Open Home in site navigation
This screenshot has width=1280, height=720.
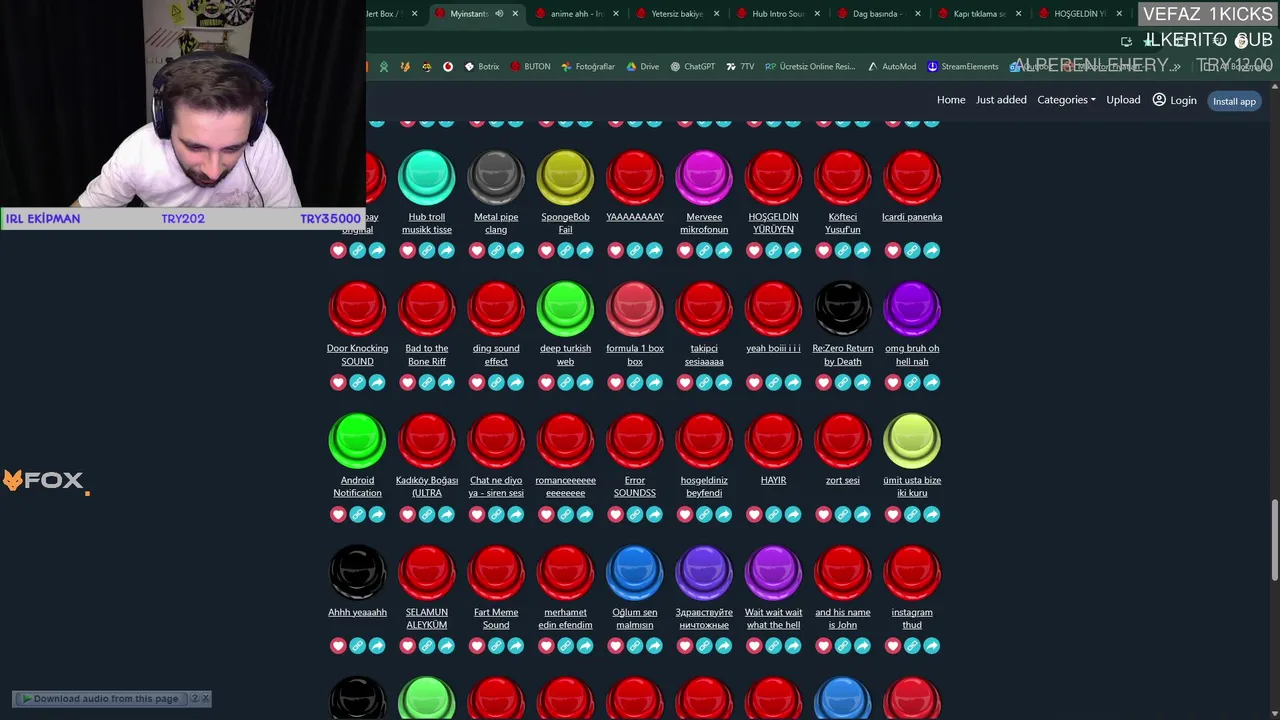(x=951, y=100)
